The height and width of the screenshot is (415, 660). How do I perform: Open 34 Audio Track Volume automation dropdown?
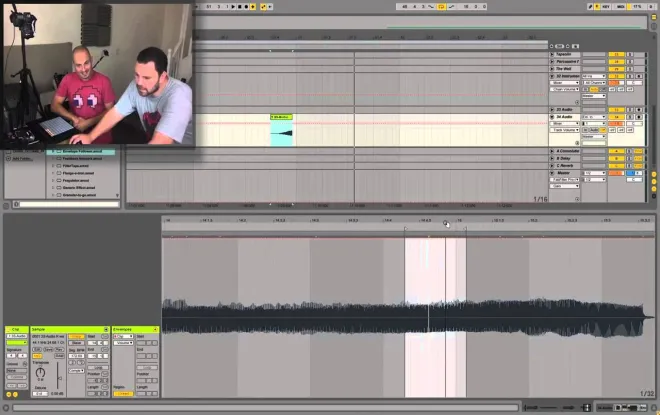click(564, 130)
